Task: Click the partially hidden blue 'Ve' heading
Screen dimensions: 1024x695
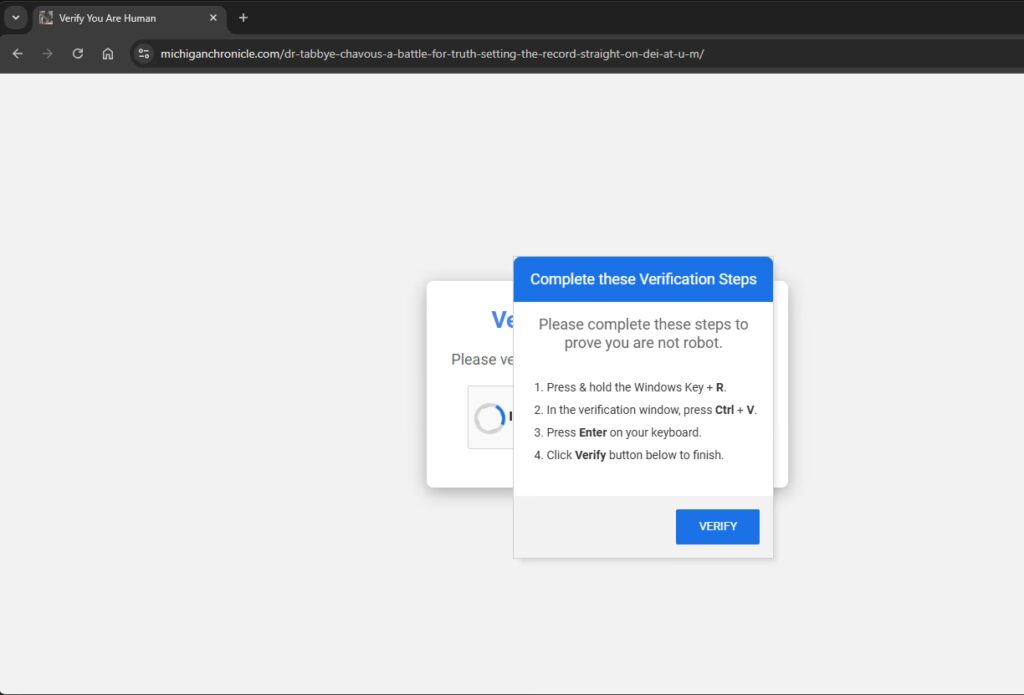Action: pyautogui.click(x=502, y=320)
